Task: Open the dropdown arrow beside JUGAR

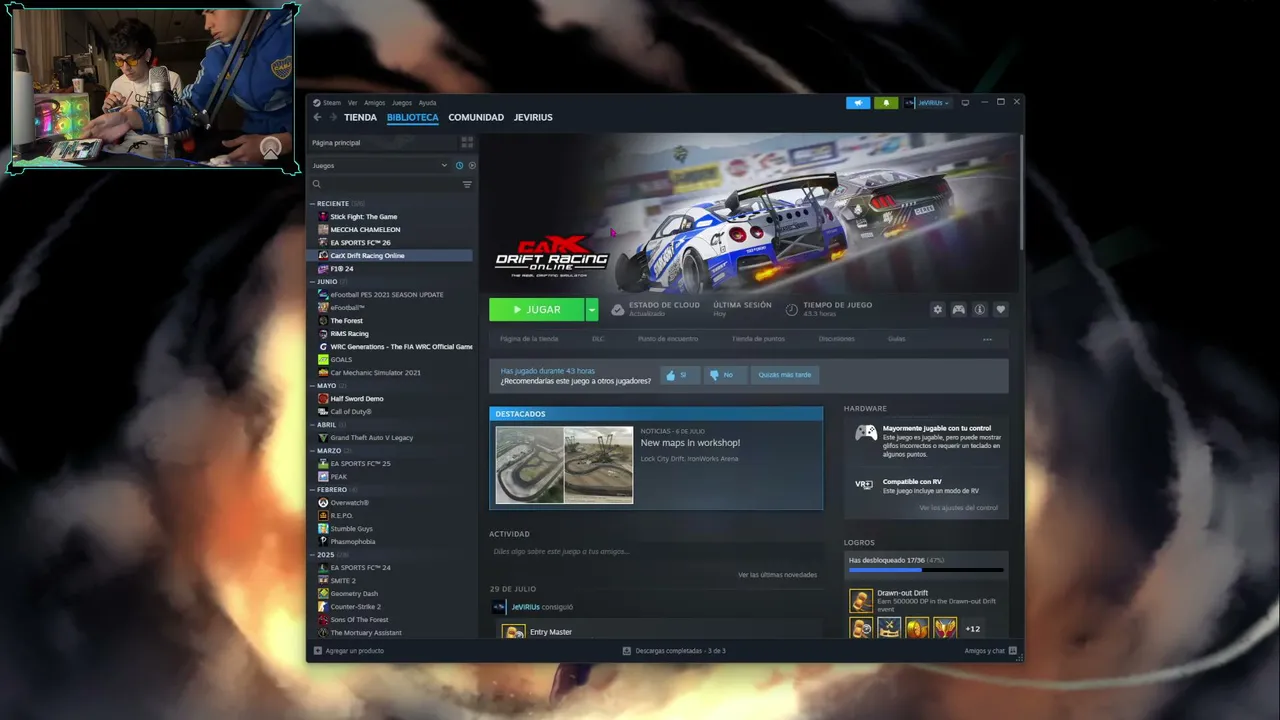Action: pos(592,310)
